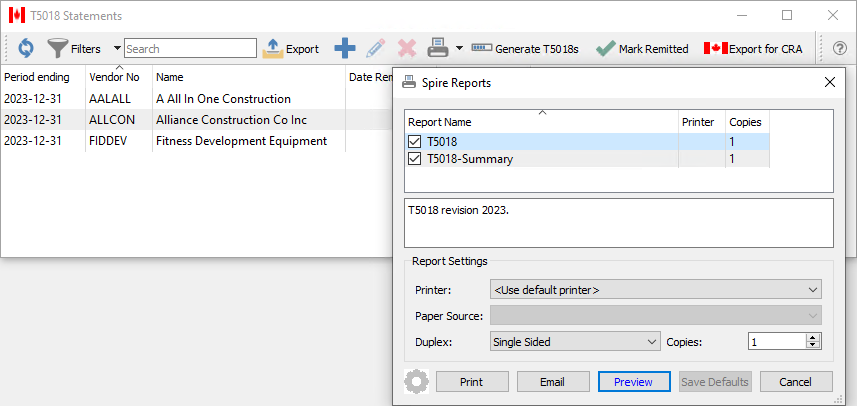Click the Copies column header in Spire Reports
Viewport: 857px width, 406px height.
747,122
